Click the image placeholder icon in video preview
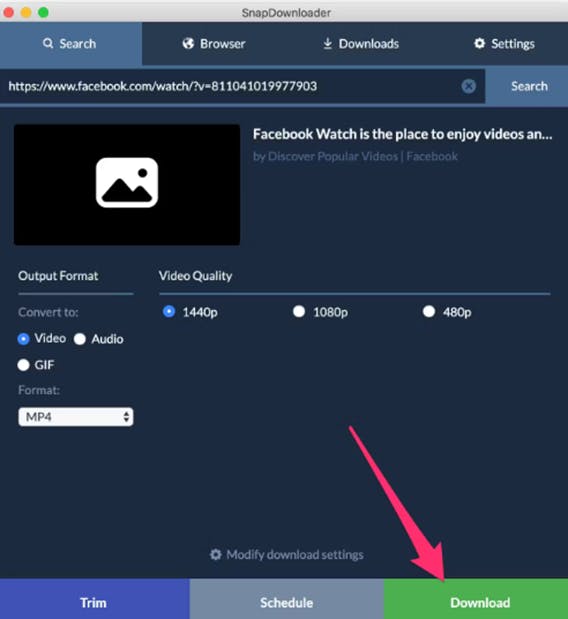This screenshot has height=619, width=568. [x=127, y=182]
